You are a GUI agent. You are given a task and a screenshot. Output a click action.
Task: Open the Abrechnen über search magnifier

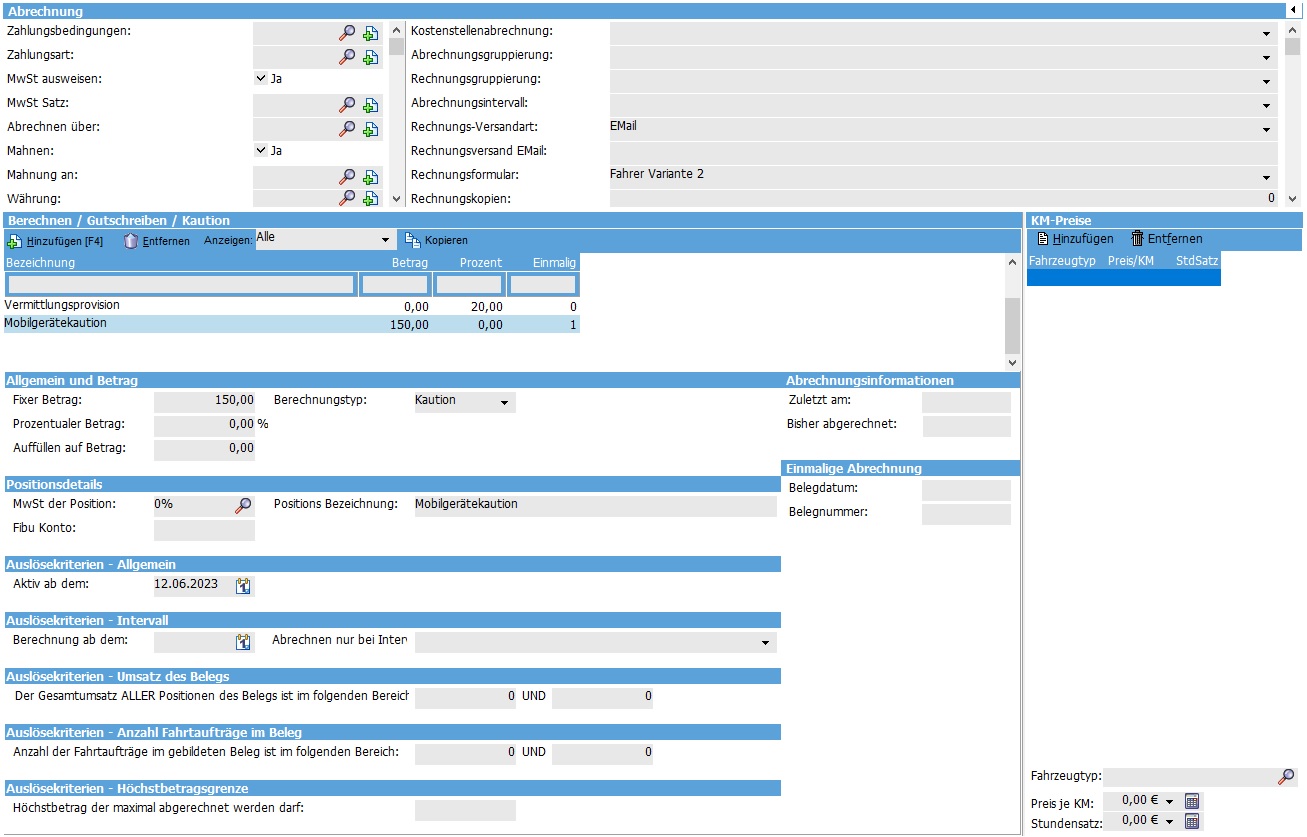pyautogui.click(x=347, y=129)
